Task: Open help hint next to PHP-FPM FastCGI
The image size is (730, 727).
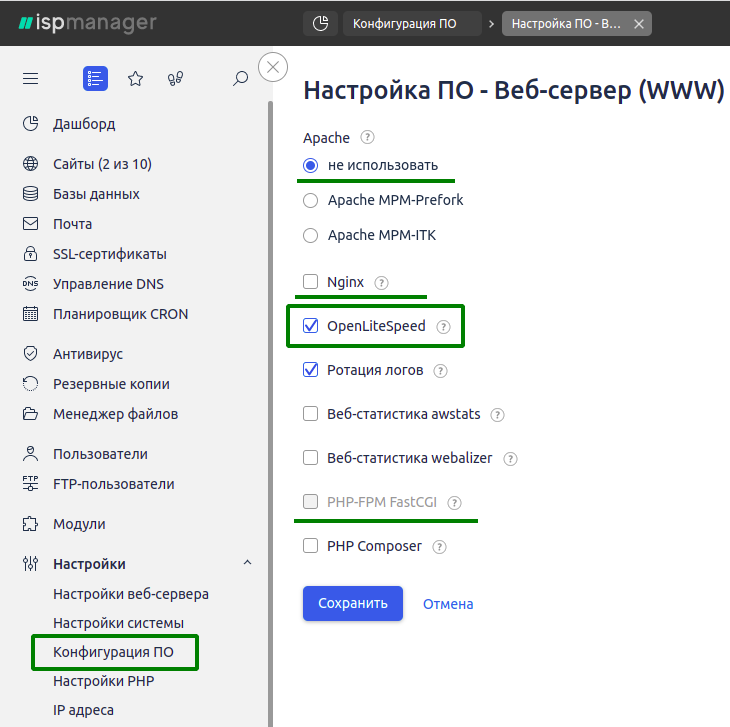Action: point(454,503)
